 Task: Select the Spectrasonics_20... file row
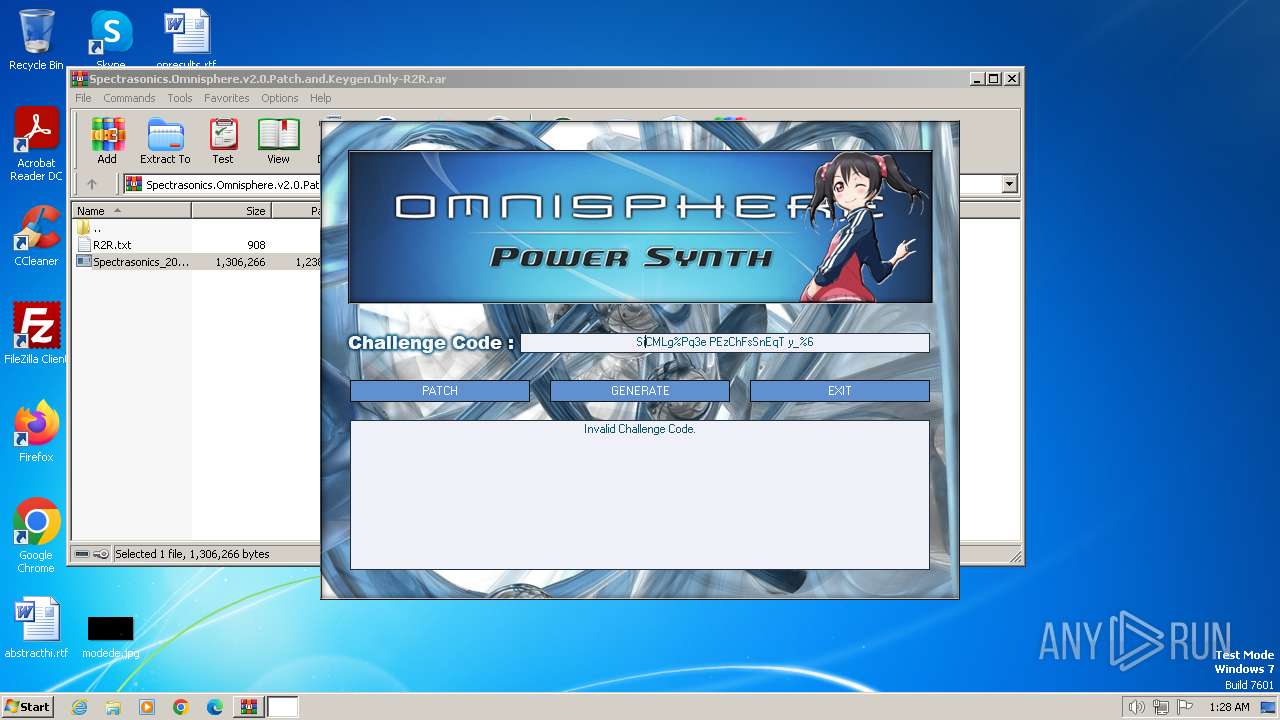(x=196, y=262)
